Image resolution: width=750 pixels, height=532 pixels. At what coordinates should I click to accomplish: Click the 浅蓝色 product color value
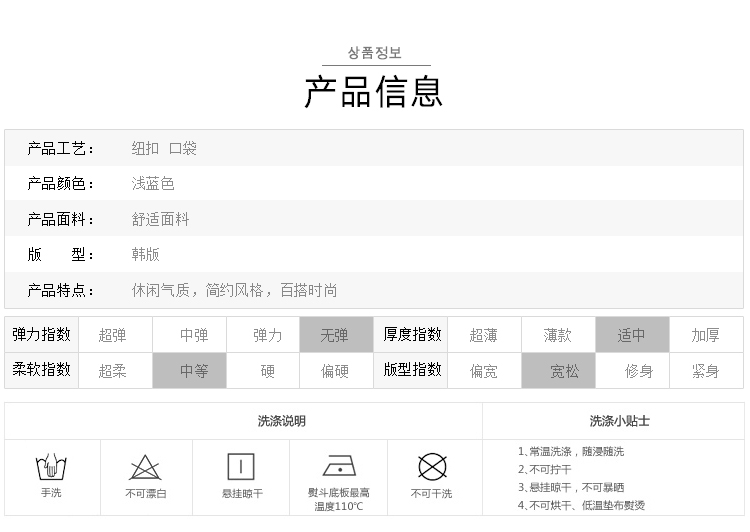153,184
